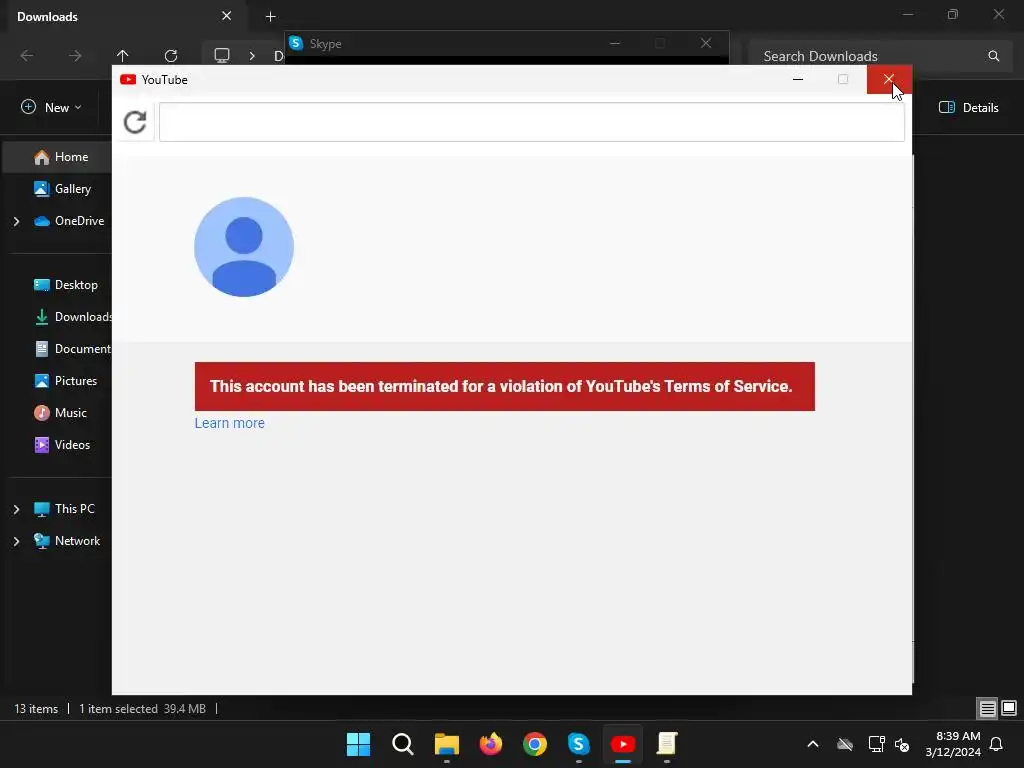
Task: Go up one folder level in Explorer
Action: coord(122,56)
